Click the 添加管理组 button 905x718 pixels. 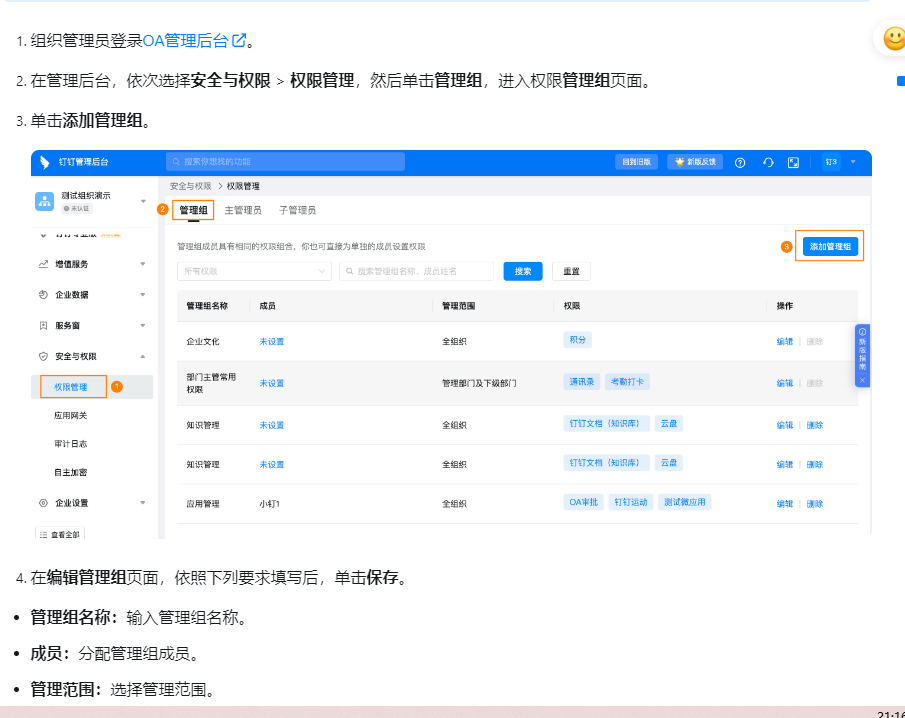tap(830, 246)
